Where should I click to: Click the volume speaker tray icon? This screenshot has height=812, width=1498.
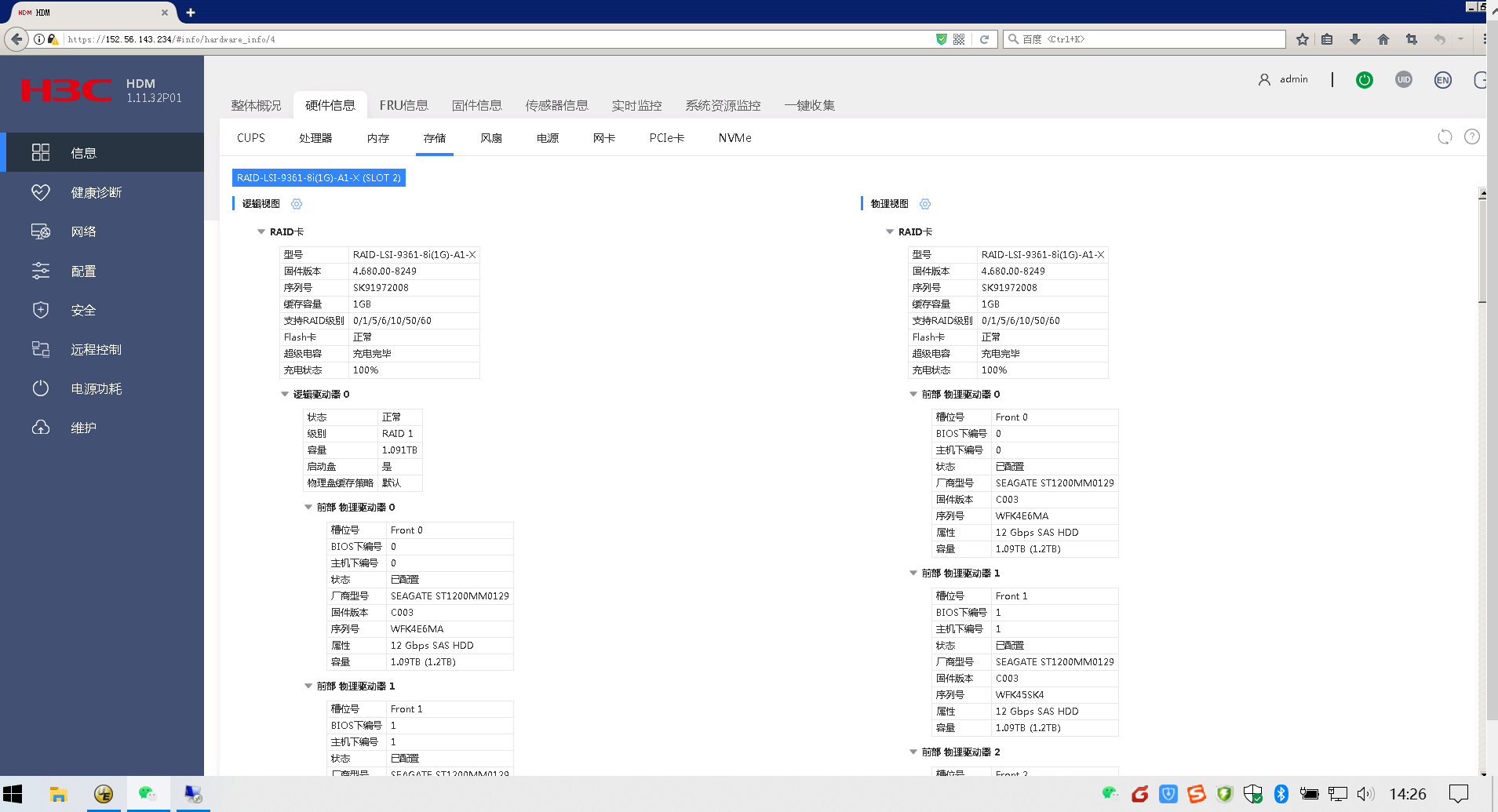coord(1366,794)
